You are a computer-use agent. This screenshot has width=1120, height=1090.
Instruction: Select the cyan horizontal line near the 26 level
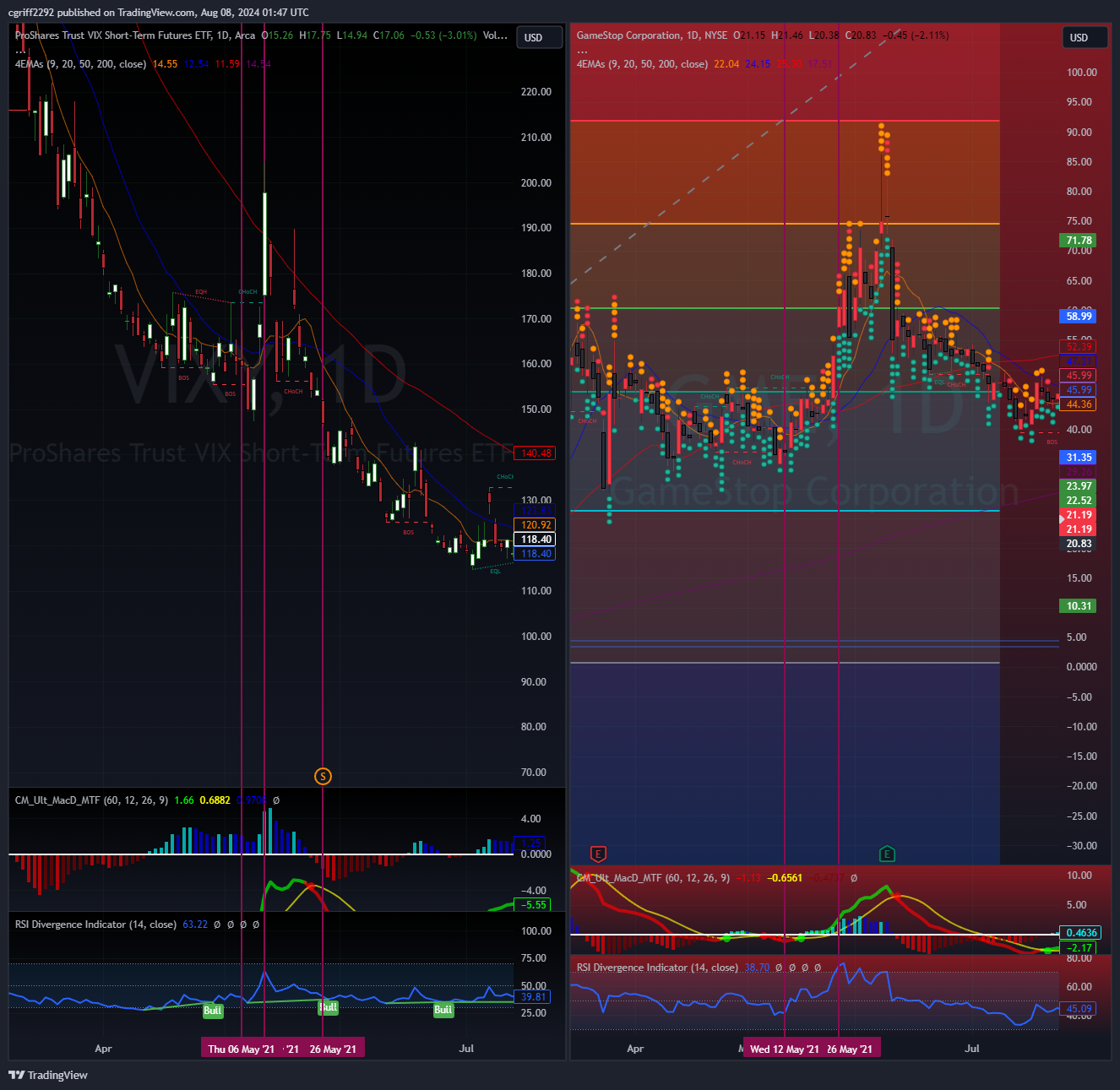pos(785,511)
